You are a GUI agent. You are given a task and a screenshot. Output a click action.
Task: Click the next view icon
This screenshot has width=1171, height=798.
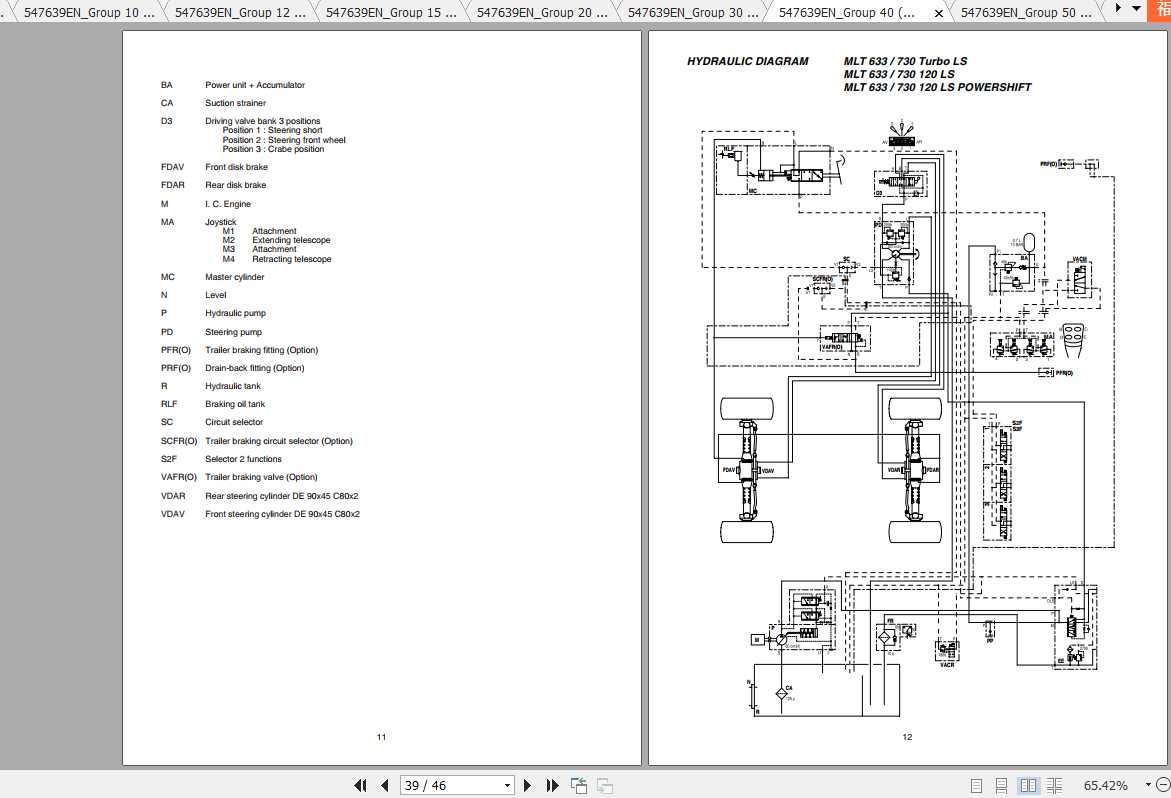[604, 785]
